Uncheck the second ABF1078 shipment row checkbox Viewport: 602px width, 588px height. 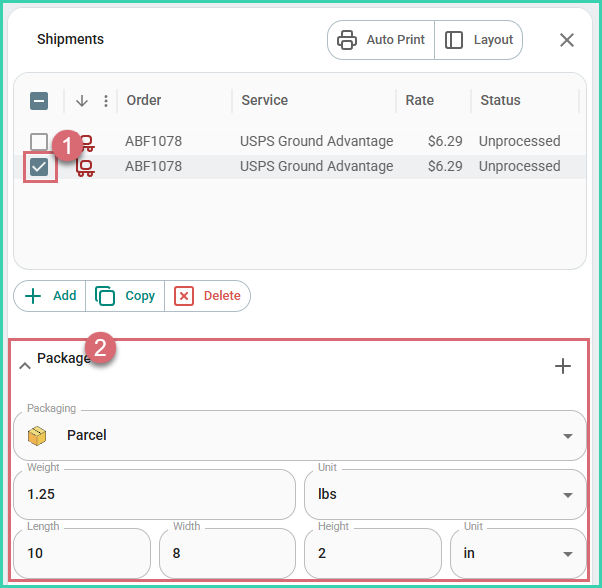39,167
